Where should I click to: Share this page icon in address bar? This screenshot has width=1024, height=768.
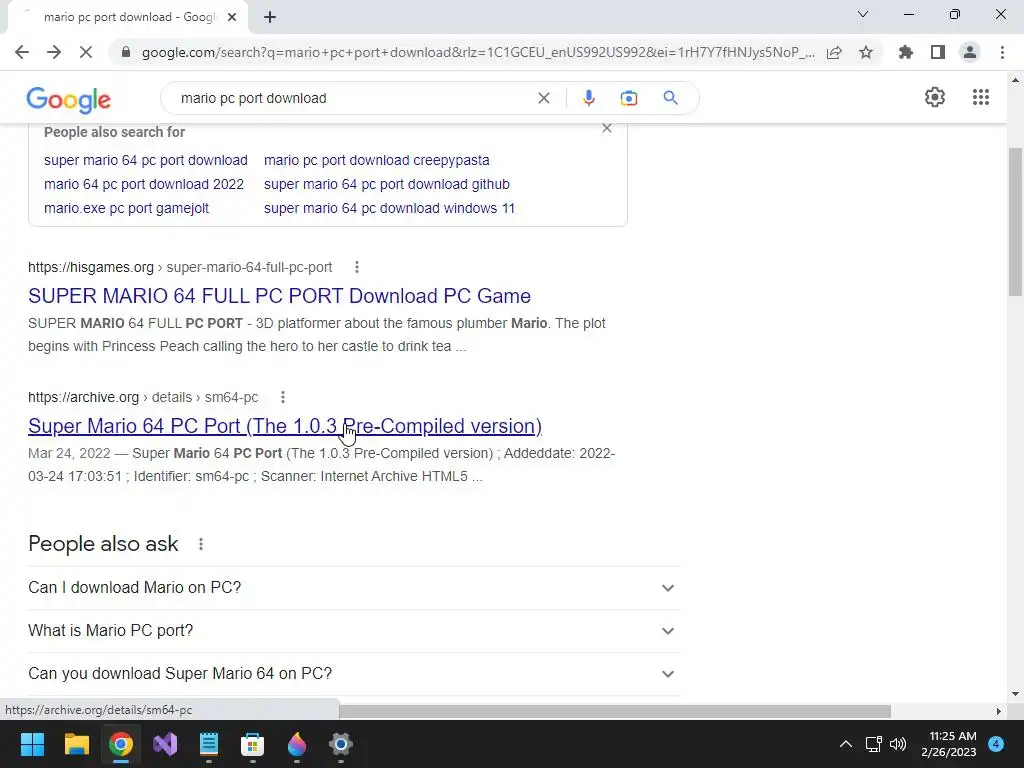(834, 52)
